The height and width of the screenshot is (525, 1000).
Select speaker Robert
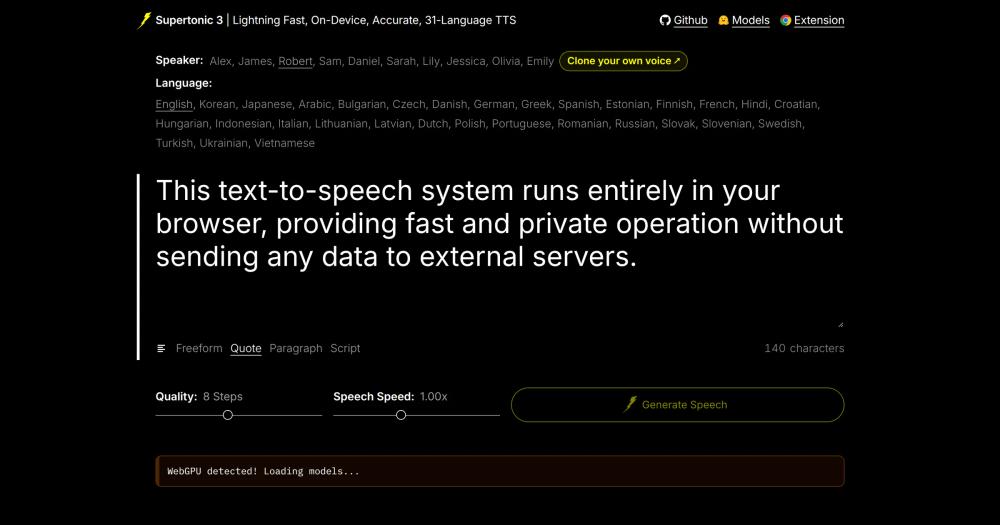click(x=295, y=61)
